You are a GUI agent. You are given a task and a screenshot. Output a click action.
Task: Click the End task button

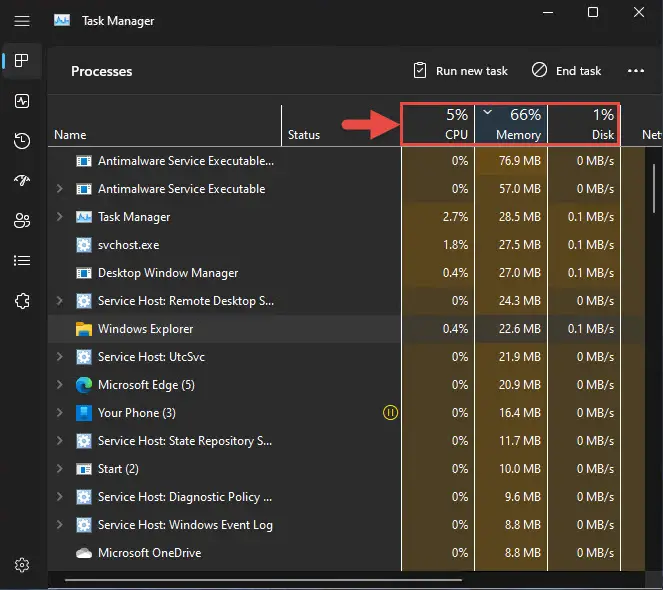point(566,71)
